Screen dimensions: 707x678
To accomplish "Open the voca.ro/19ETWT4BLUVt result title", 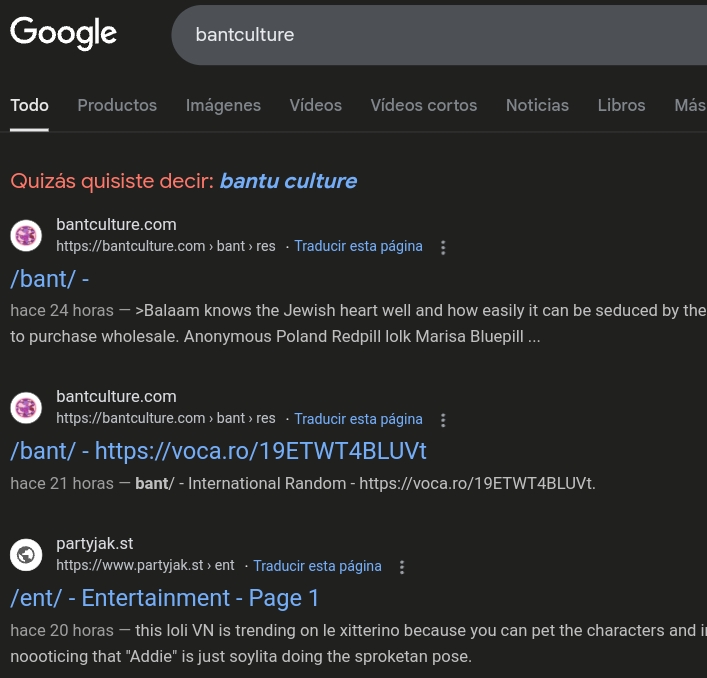I will (218, 451).
